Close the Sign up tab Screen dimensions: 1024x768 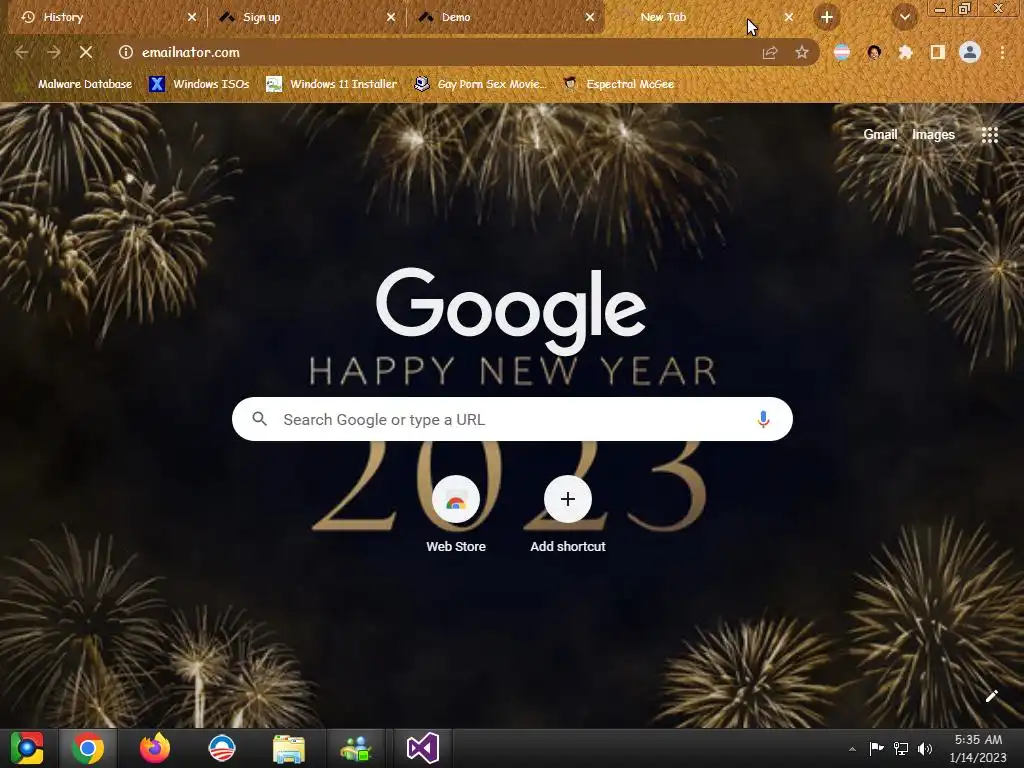tap(391, 17)
